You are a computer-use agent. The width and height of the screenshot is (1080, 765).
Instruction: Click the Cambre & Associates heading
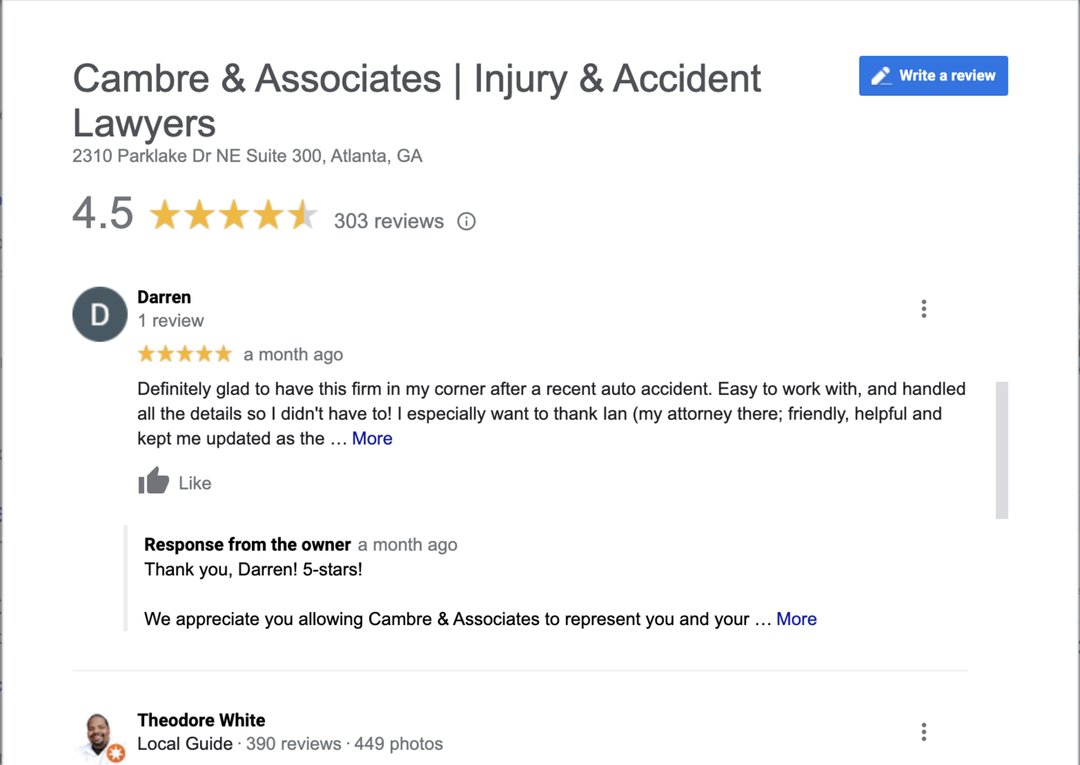pyautogui.click(x=417, y=100)
